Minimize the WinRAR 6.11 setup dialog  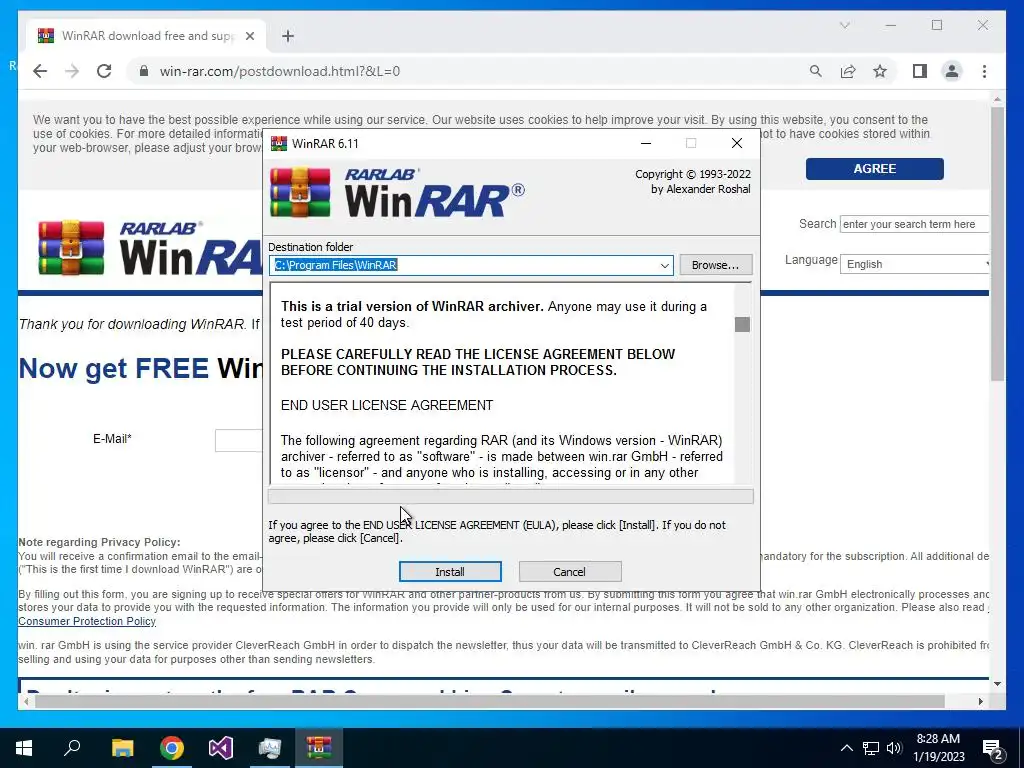point(646,143)
